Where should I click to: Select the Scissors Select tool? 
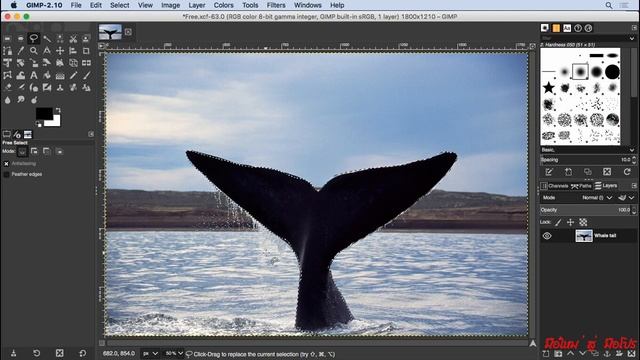(x=73, y=39)
